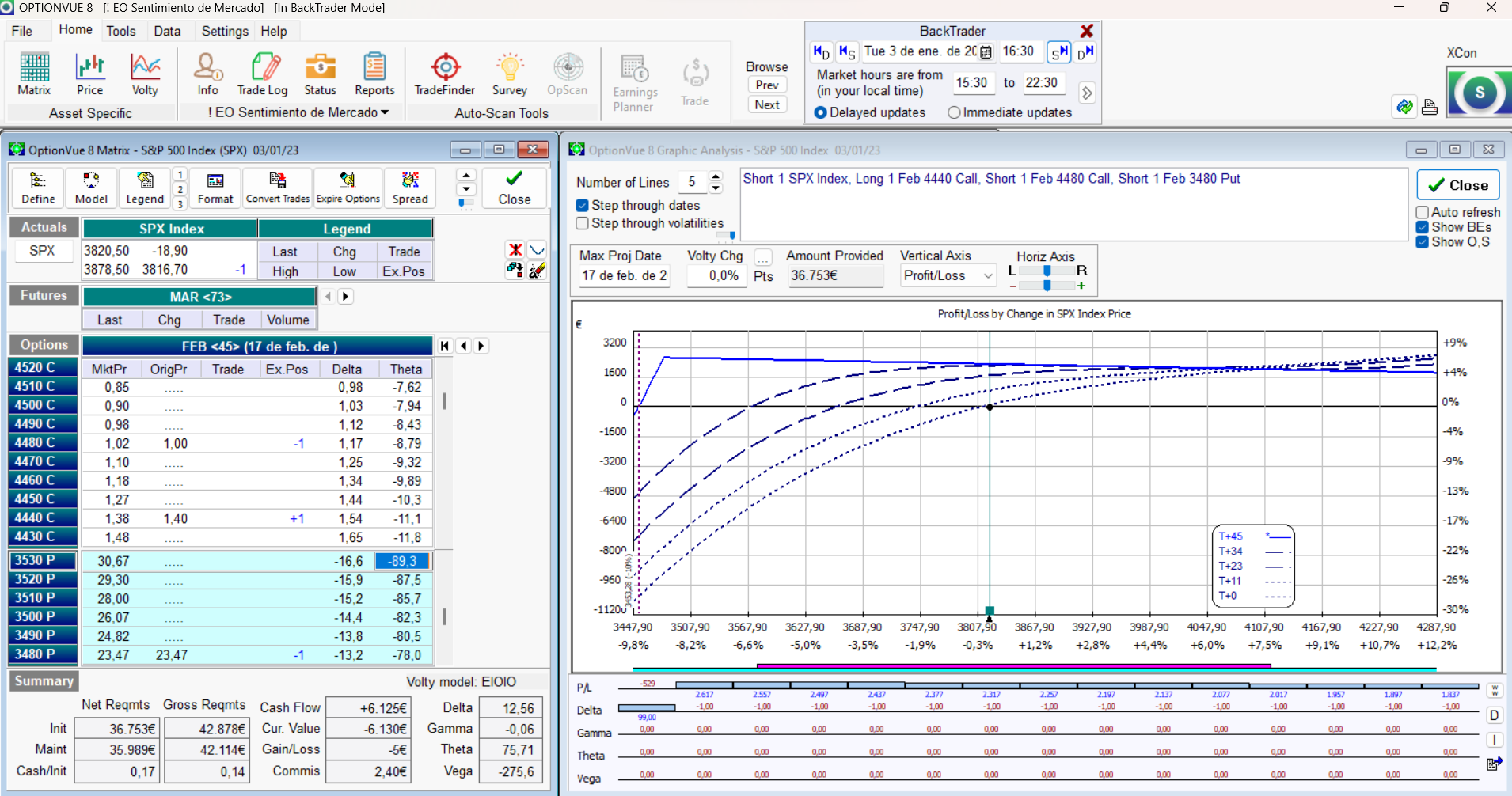Open the Price chart tool
The width and height of the screenshot is (1512, 796).
point(90,74)
